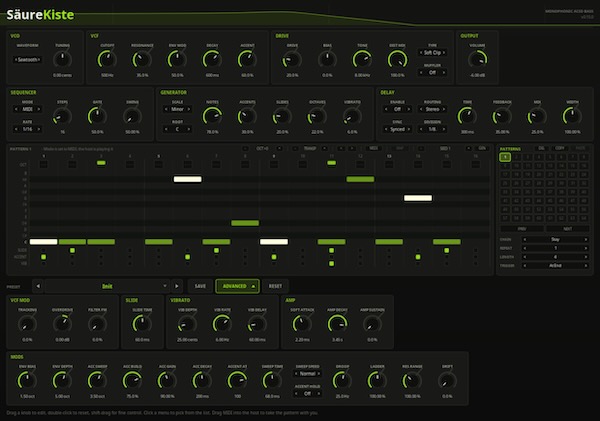Click the plus button beside TRANSP
Image resolution: width=600 pixels, height=421 pixels.
click(324, 148)
